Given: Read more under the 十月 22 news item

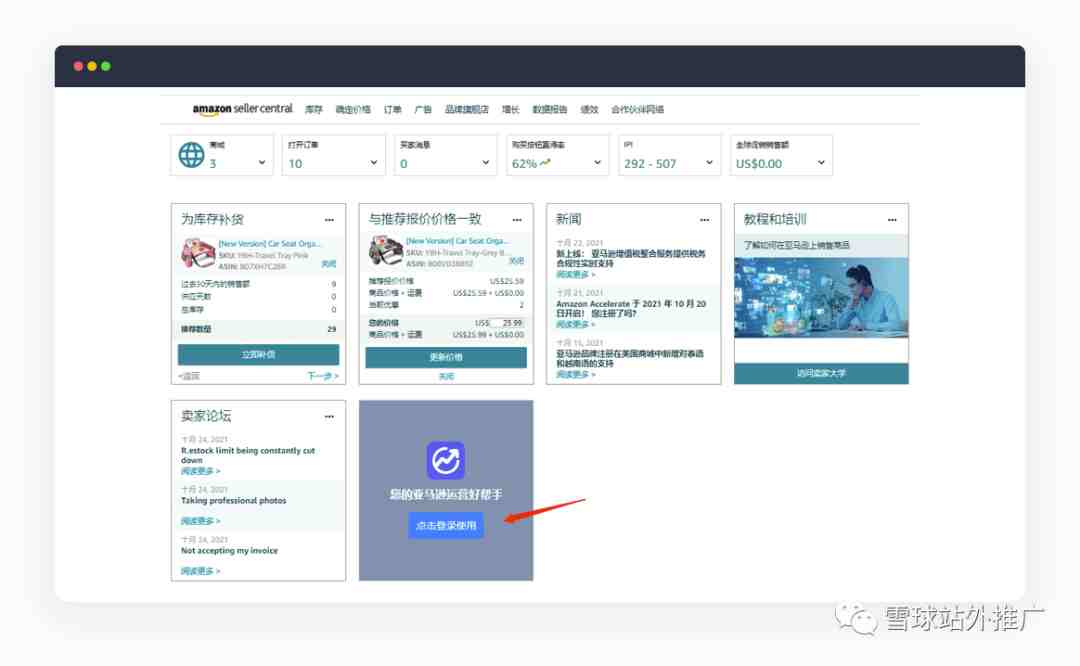Looking at the screenshot, I should click(x=575, y=275).
